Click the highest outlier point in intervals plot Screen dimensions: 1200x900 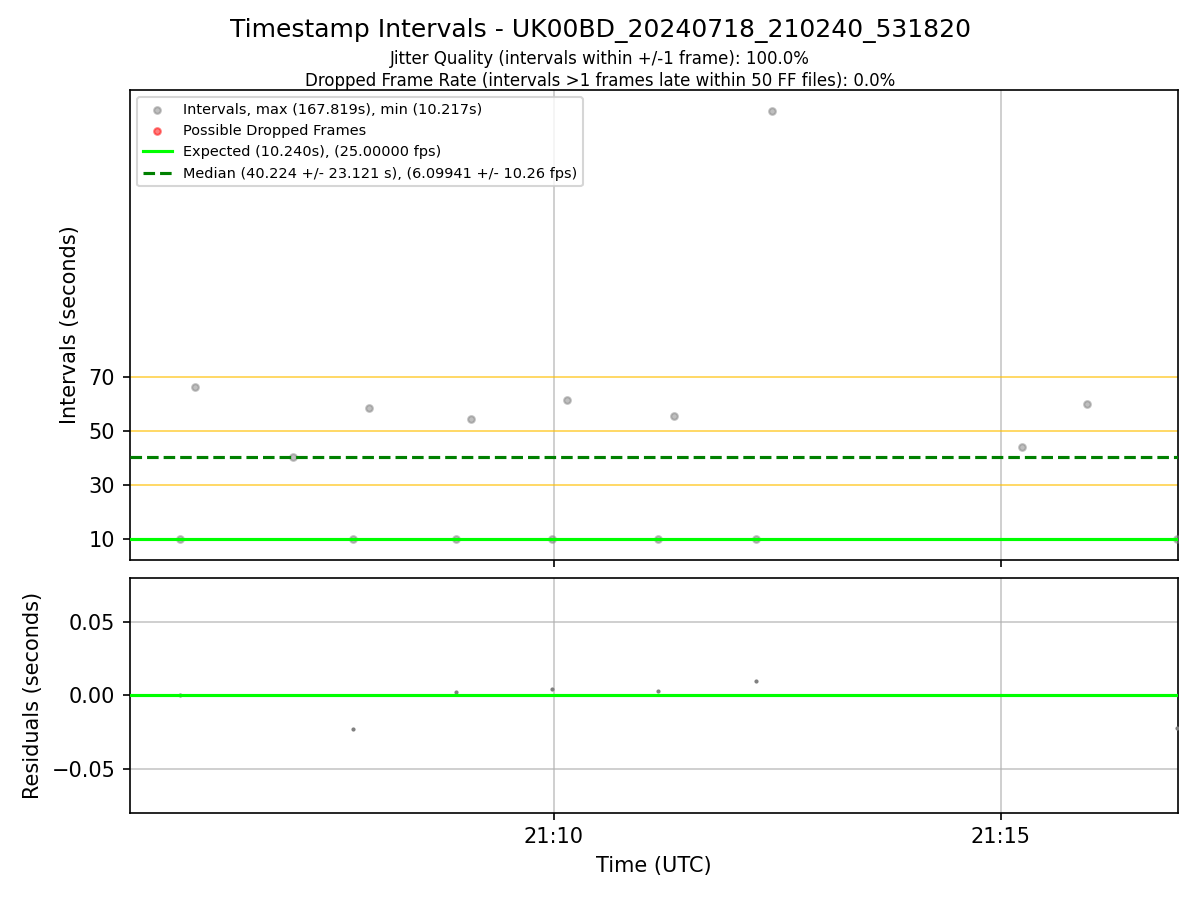772,111
